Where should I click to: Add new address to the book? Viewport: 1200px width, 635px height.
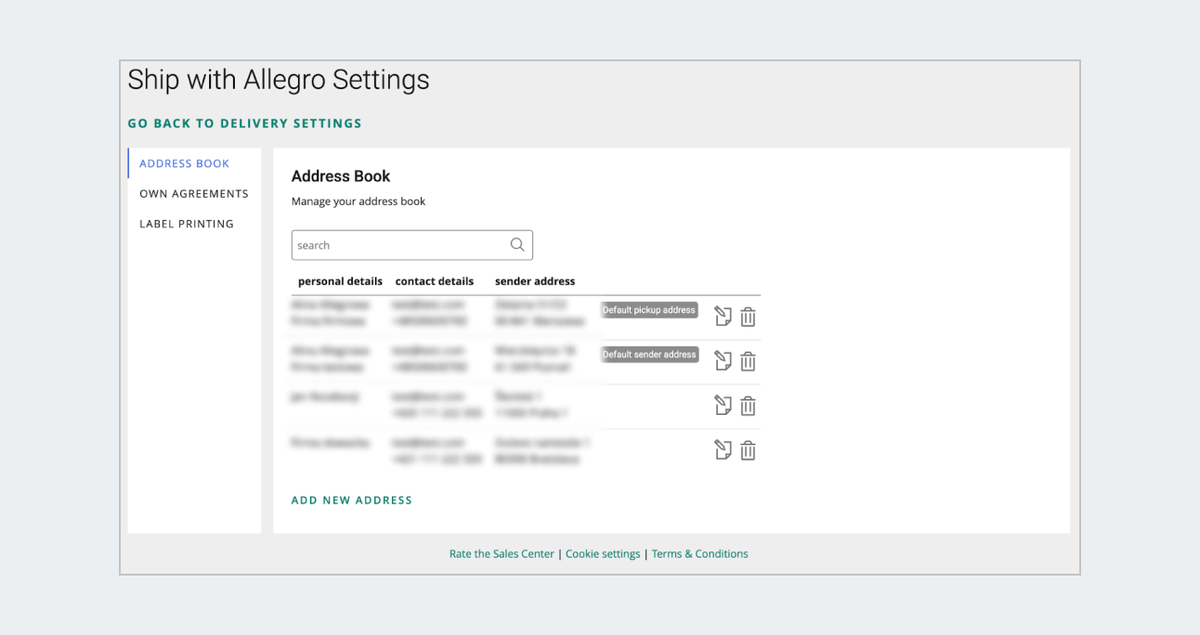tap(352, 500)
